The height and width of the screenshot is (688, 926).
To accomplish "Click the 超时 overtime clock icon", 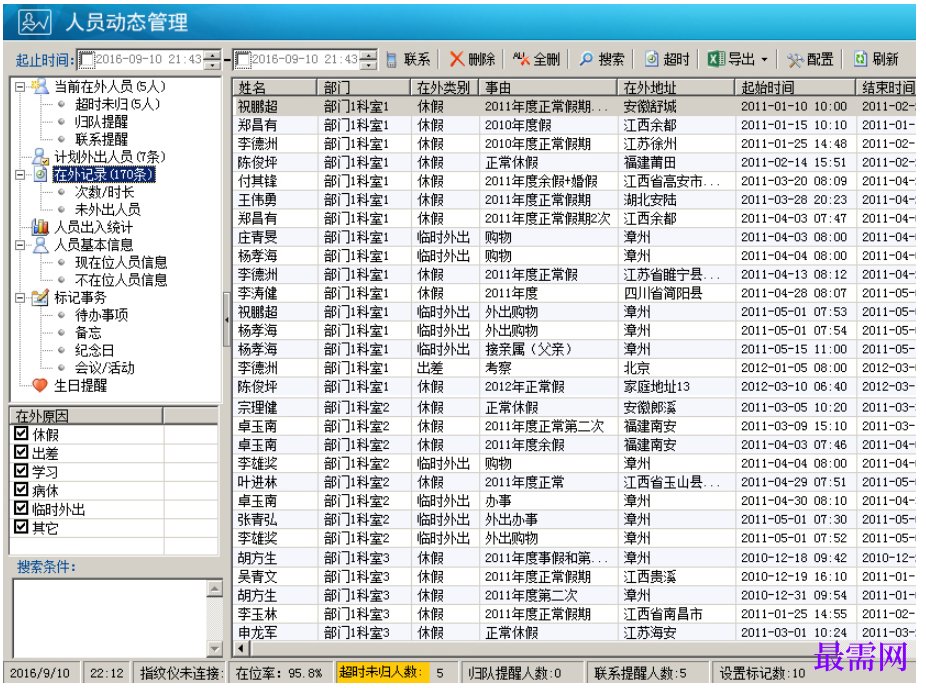I will click(651, 58).
